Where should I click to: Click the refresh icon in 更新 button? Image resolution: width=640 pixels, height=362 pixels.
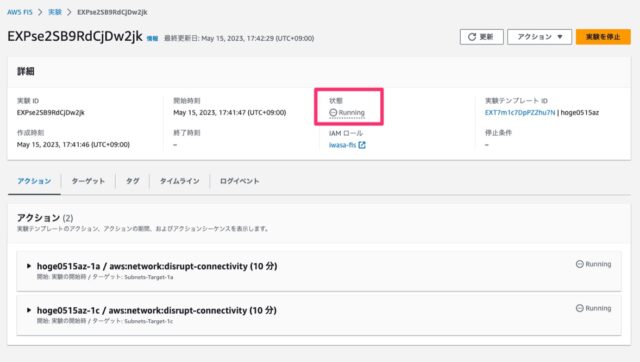pyautogui.click(x=472, y=37)
